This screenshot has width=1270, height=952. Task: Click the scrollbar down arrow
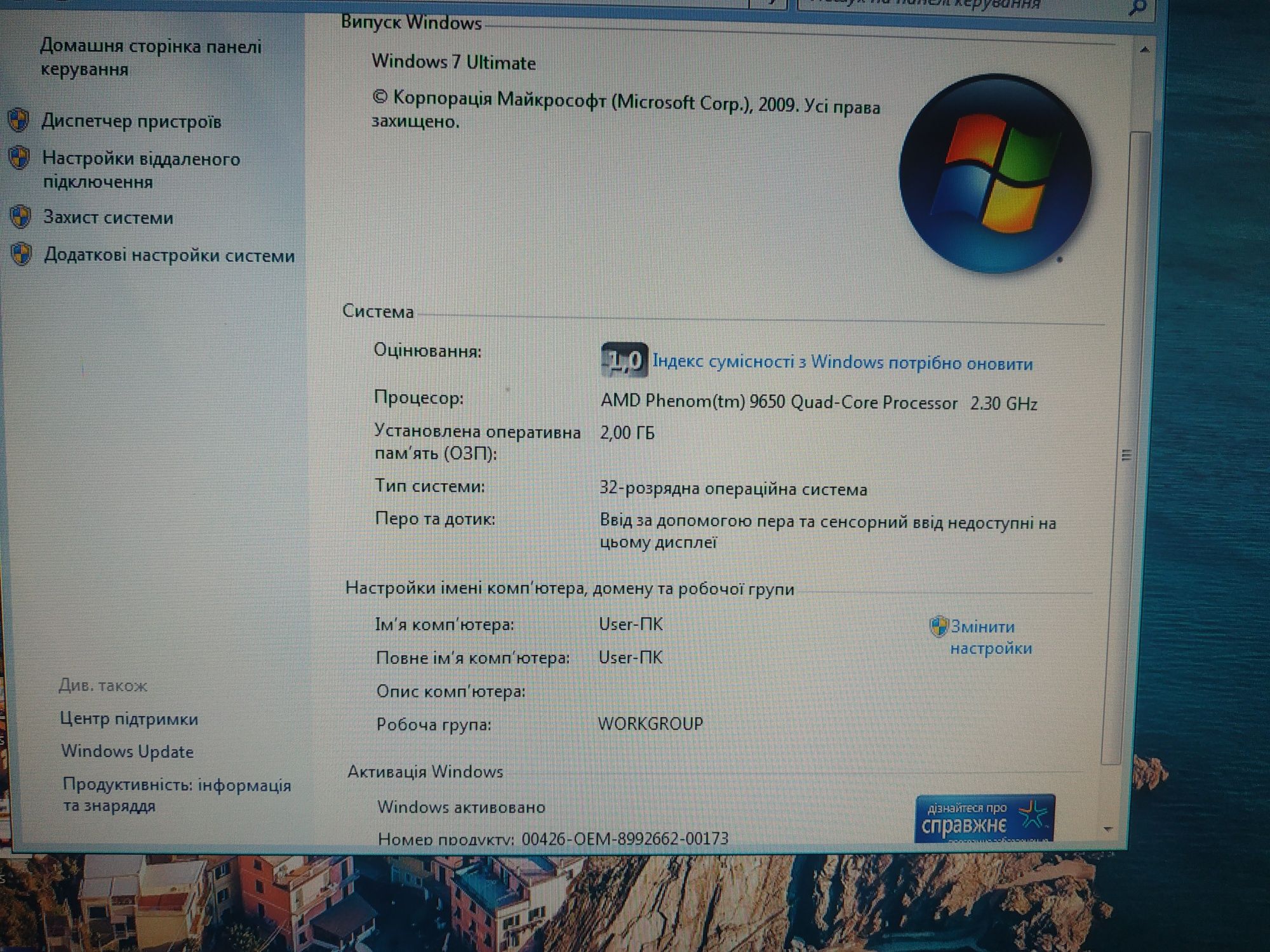pos(1109,829)
